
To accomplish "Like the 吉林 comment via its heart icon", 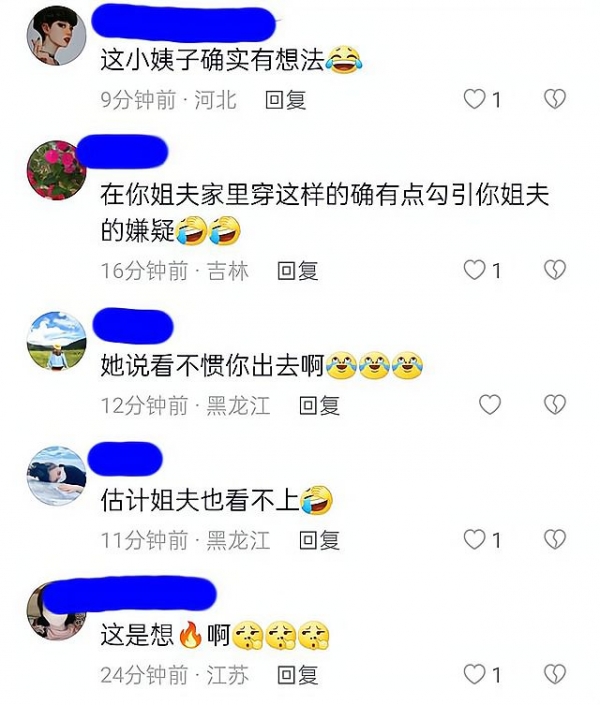I will point(474,270).
